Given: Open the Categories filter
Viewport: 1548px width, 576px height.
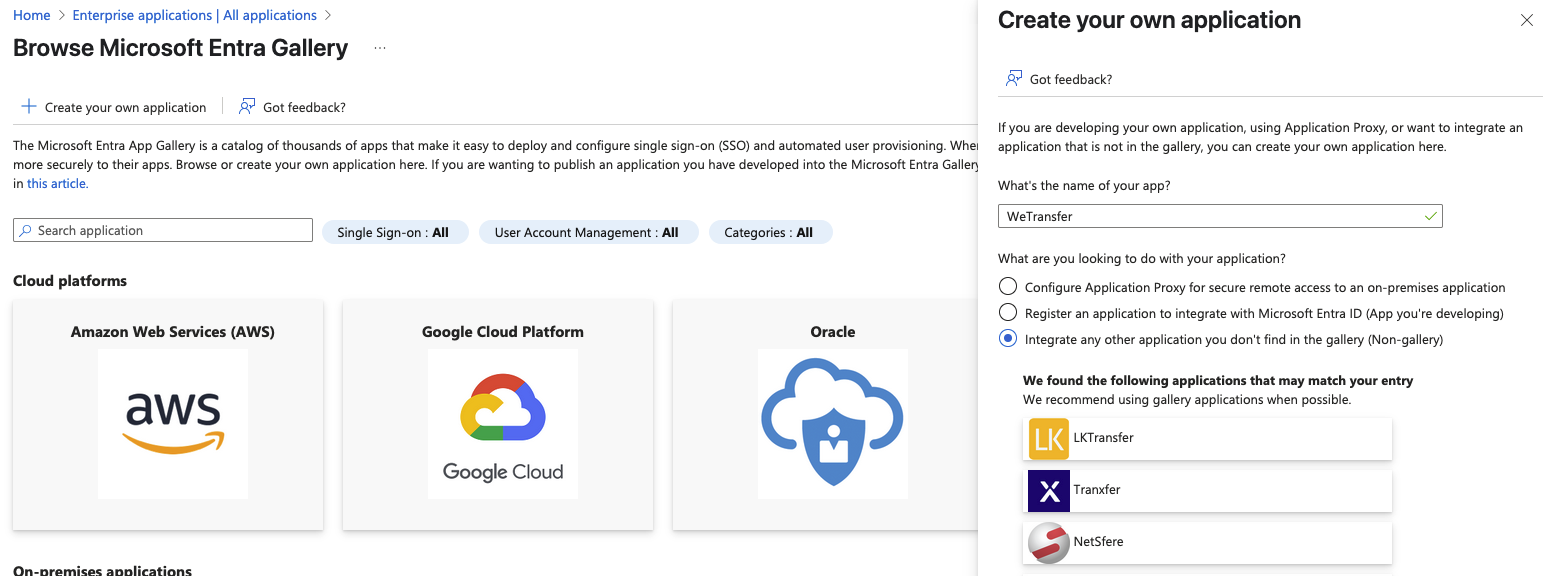Looking at the screenshot, I should pos(770,232).
